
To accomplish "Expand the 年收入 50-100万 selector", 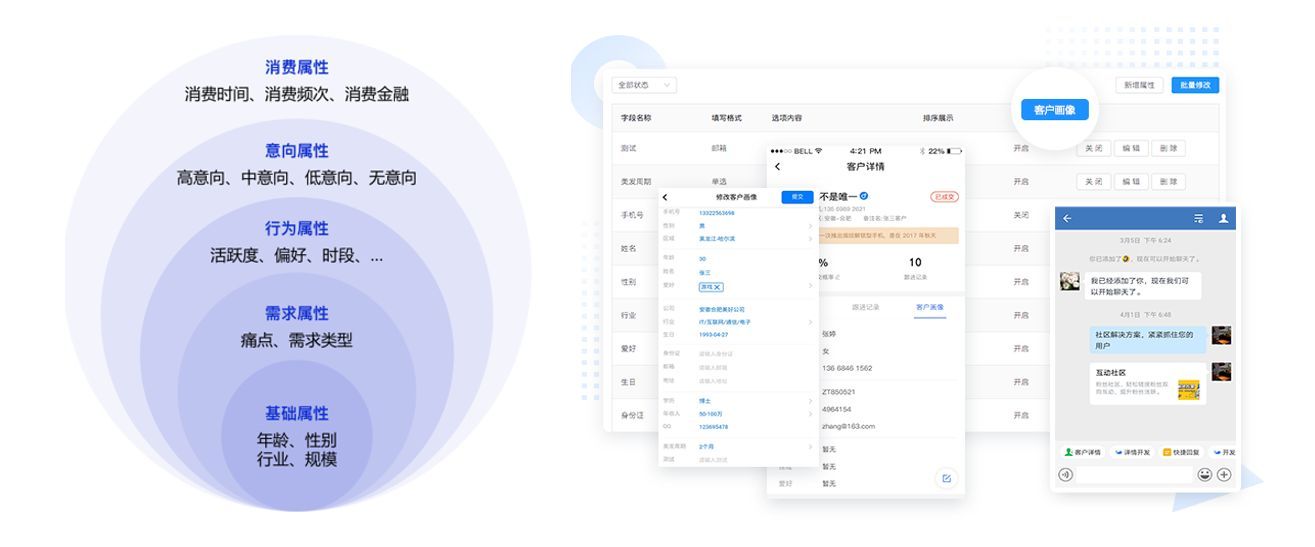I will [810, 413].
